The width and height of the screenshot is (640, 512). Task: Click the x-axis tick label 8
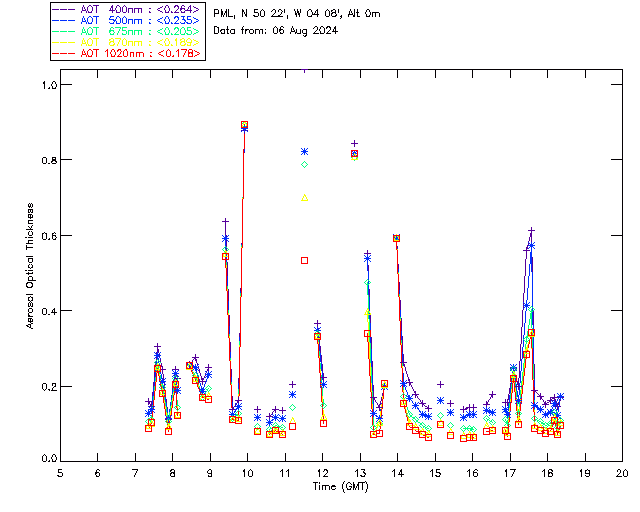tap(173, 473)
